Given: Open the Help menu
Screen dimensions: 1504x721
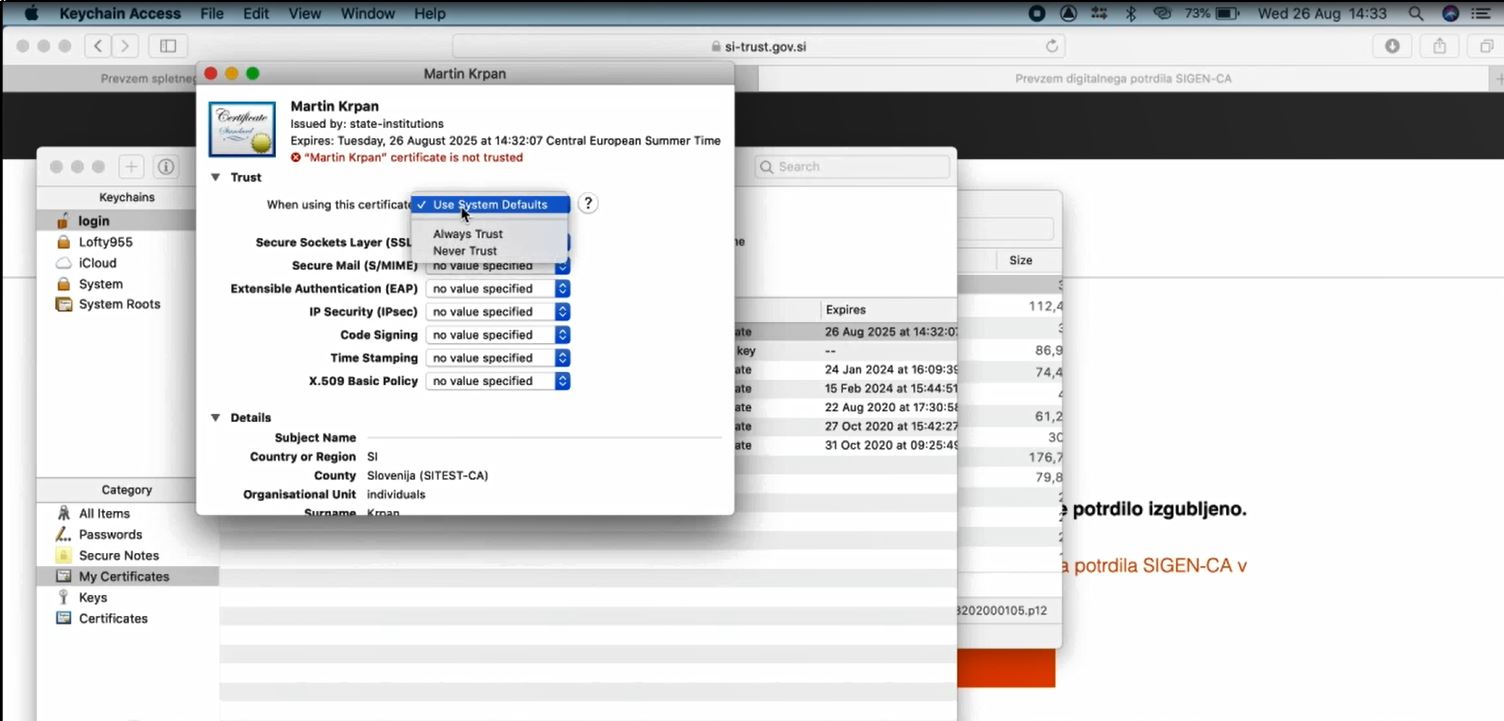Looking at the screenshot, I should (430, 14).
